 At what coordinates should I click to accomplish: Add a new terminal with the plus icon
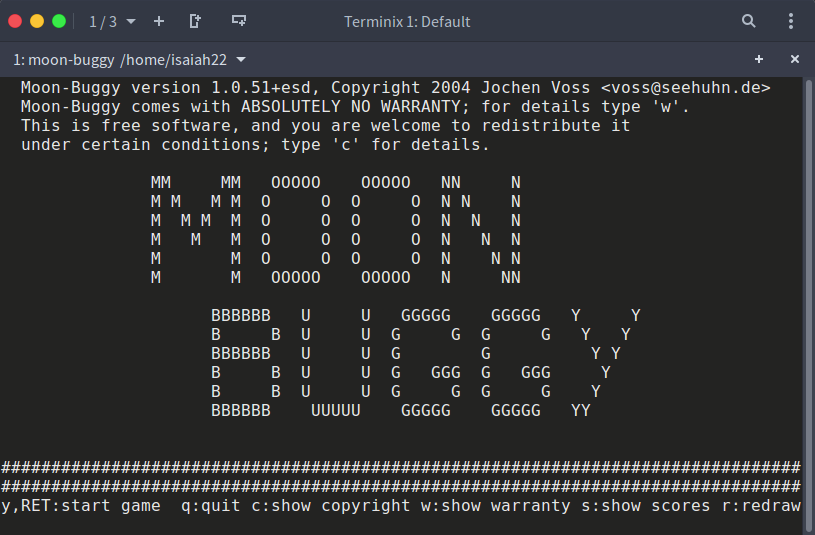(159, 21)
